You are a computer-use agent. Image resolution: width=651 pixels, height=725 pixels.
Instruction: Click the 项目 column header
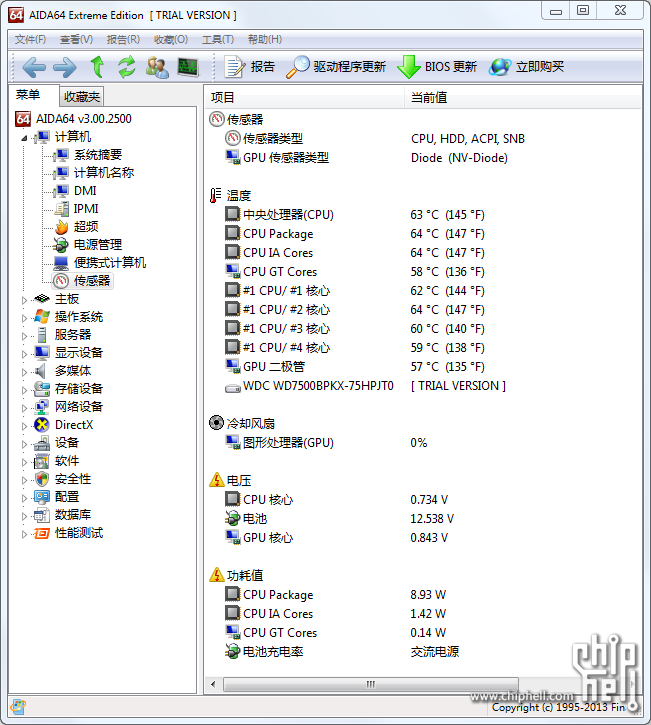pyautogui.click(x=305, y=98)
